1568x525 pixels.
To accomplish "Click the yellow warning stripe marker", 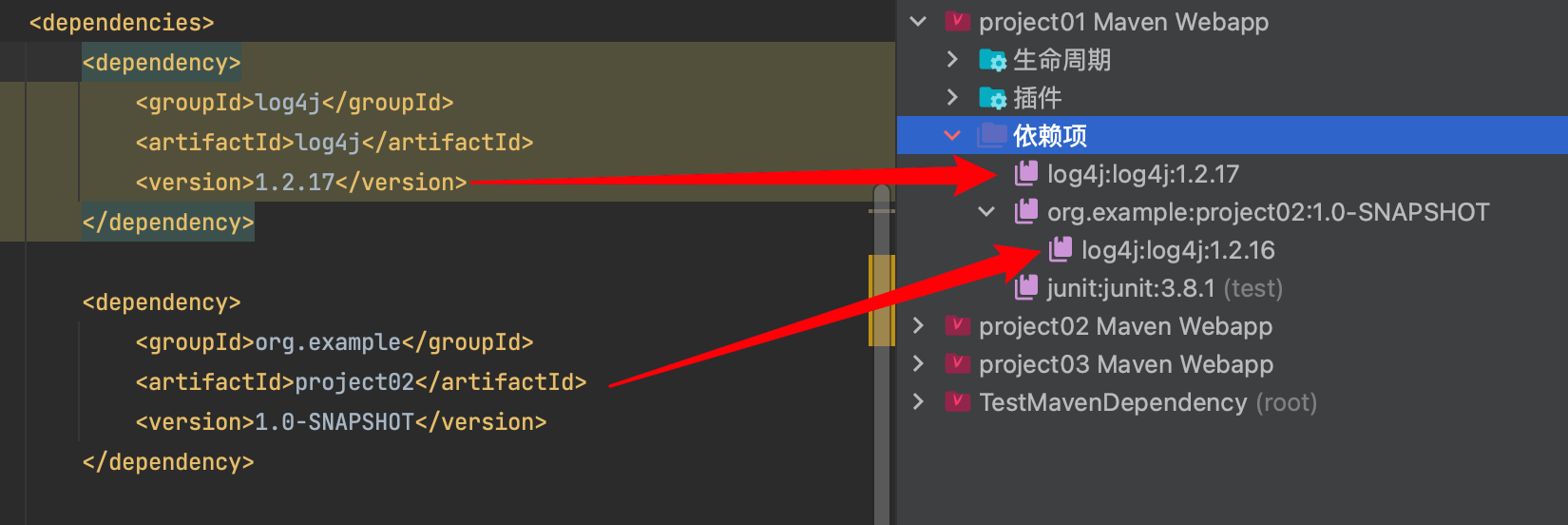I will [882, 301].
